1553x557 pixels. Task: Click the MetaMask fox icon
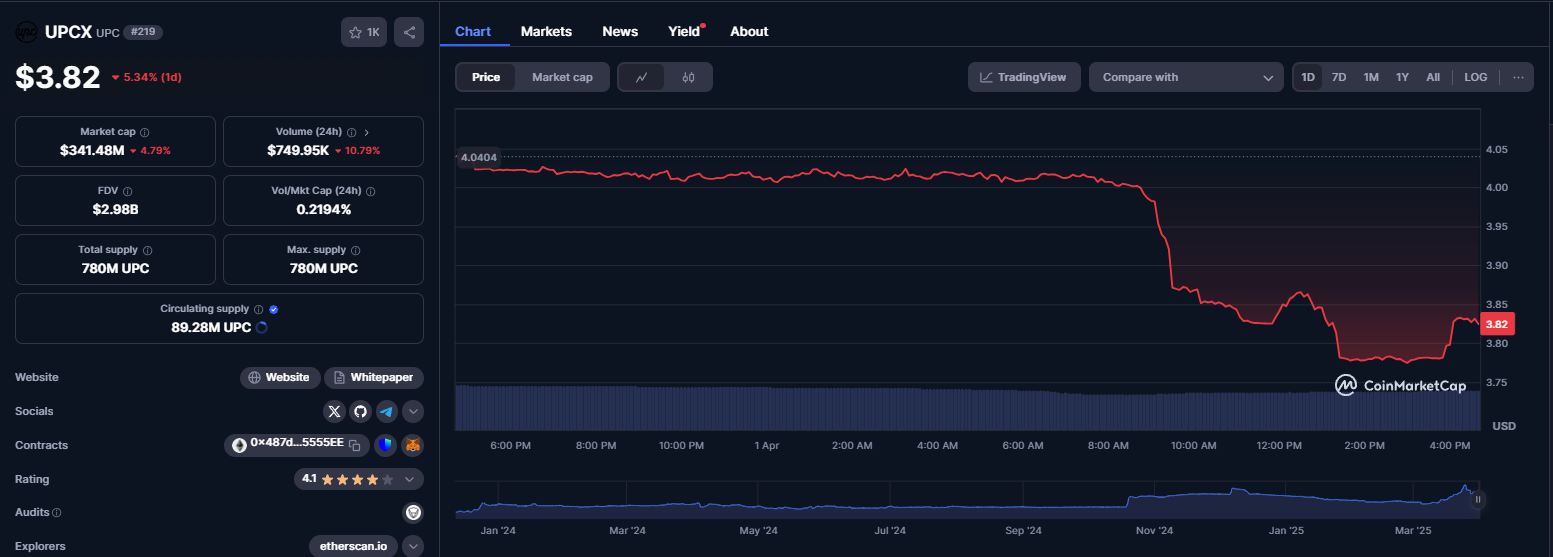[x=412, y=445]
